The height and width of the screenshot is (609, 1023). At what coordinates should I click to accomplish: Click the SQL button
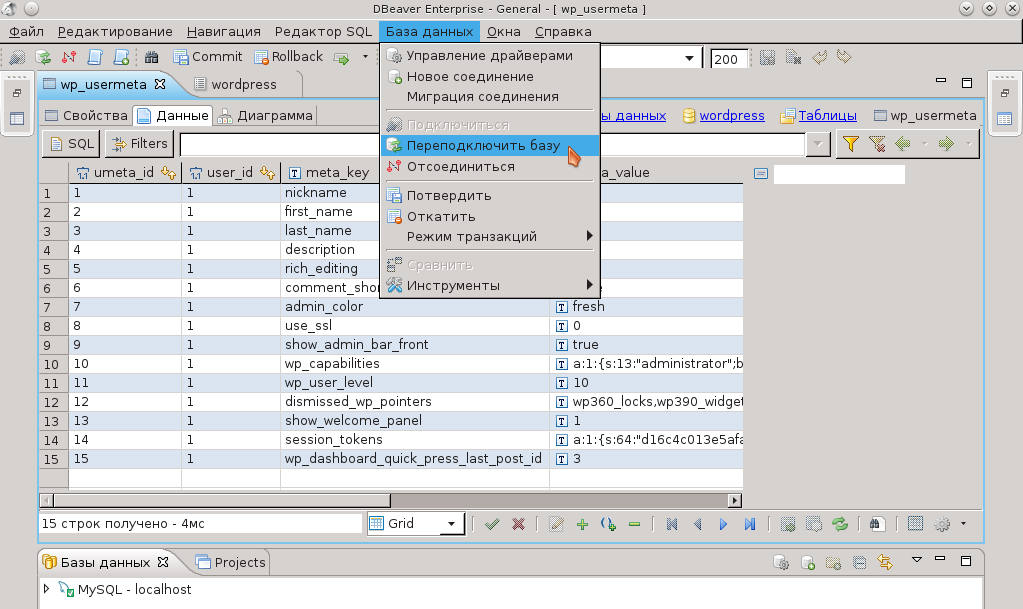click(x=72, y=144)
